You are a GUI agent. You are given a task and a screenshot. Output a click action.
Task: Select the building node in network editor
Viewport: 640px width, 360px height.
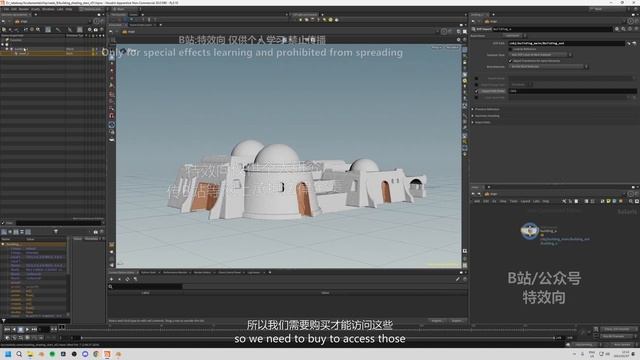(x=530, y=231)
